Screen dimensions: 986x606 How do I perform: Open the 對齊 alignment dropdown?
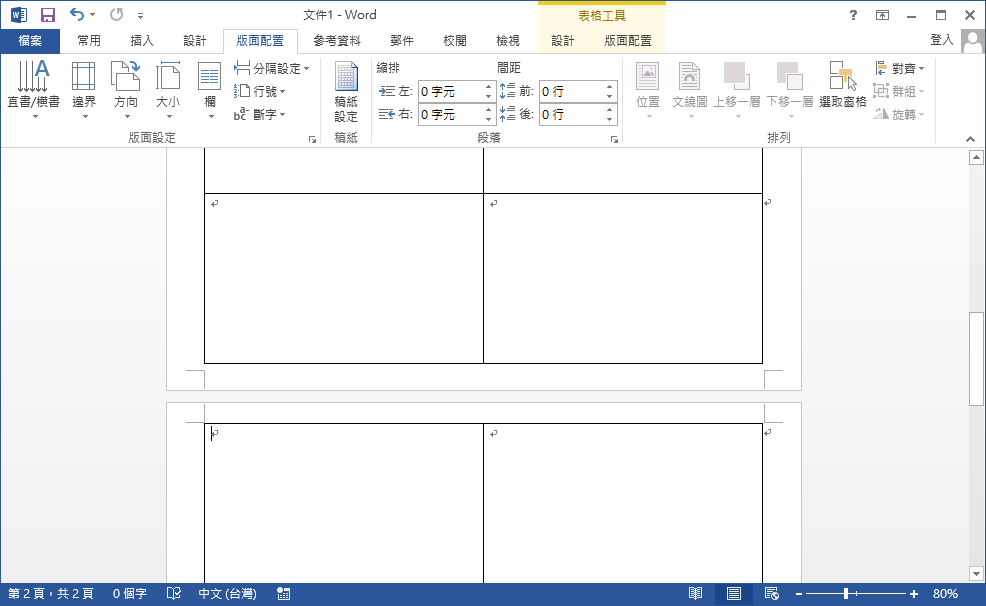899,68
